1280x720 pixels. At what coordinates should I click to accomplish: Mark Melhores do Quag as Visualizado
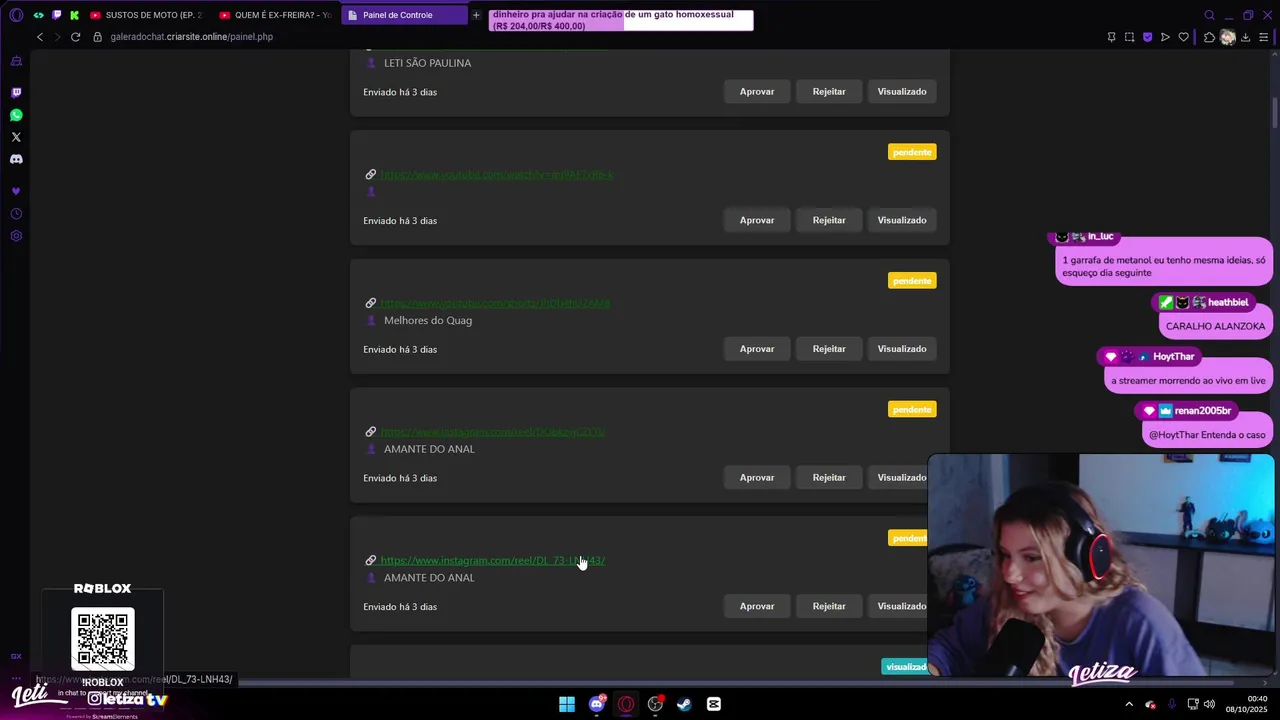pyautogui.click(x=902, y=349)
